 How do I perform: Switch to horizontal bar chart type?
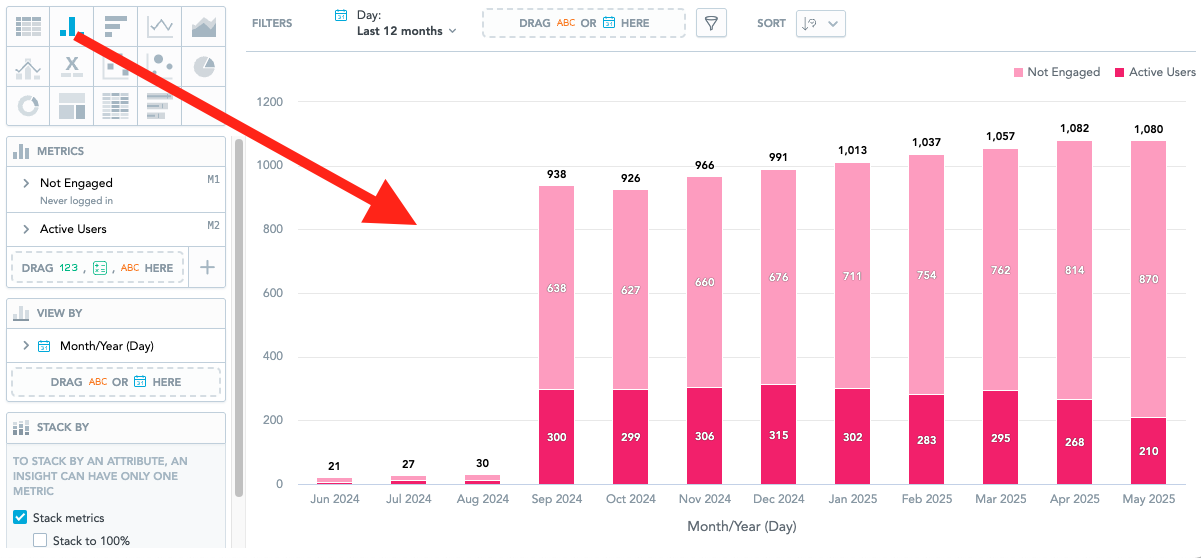pos(116,27)
